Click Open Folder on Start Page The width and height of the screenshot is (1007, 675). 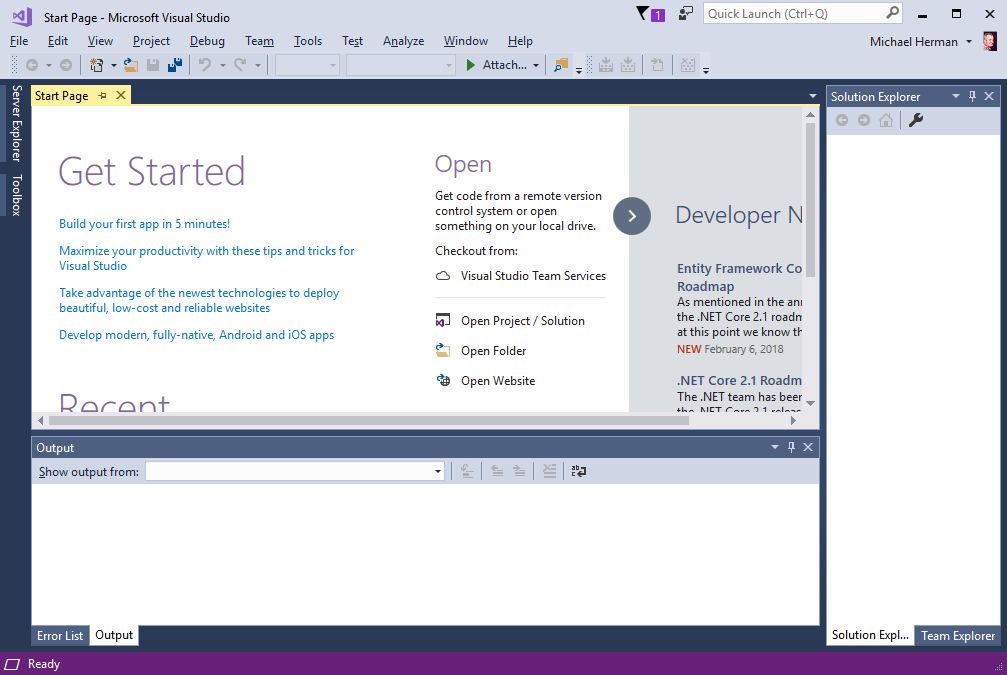[481, 351]
